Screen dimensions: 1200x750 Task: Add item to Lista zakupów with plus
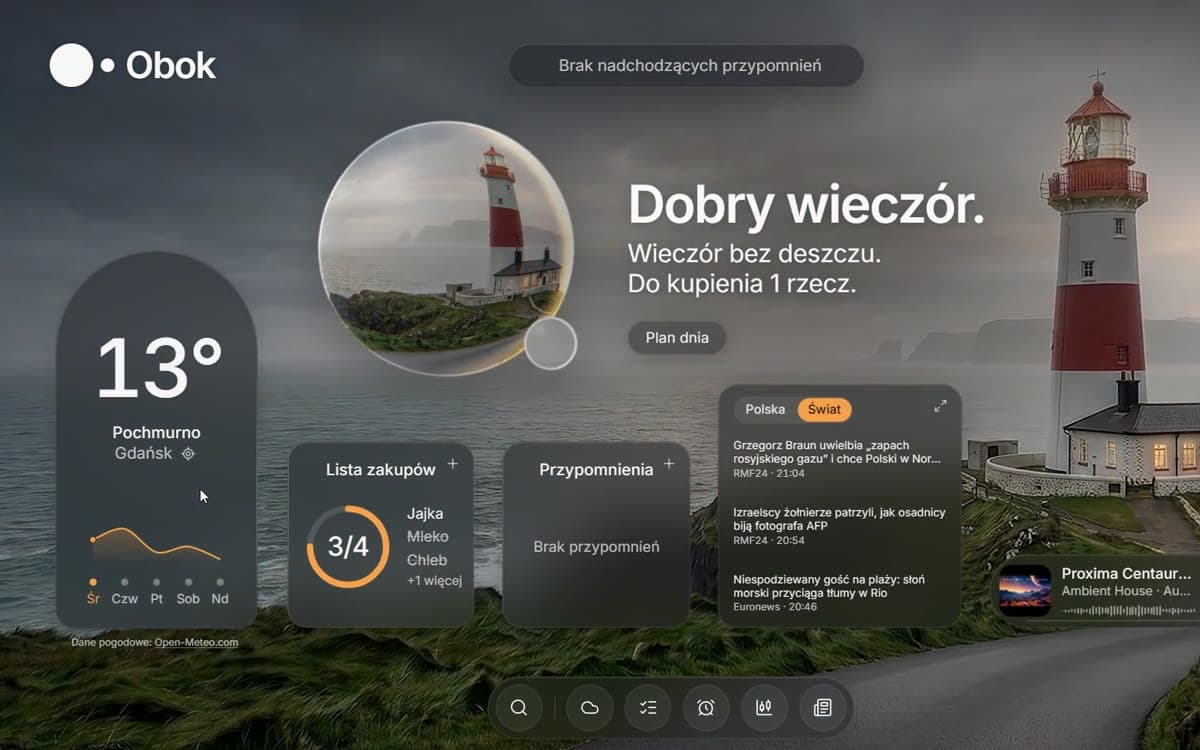[x=453, y=464]
